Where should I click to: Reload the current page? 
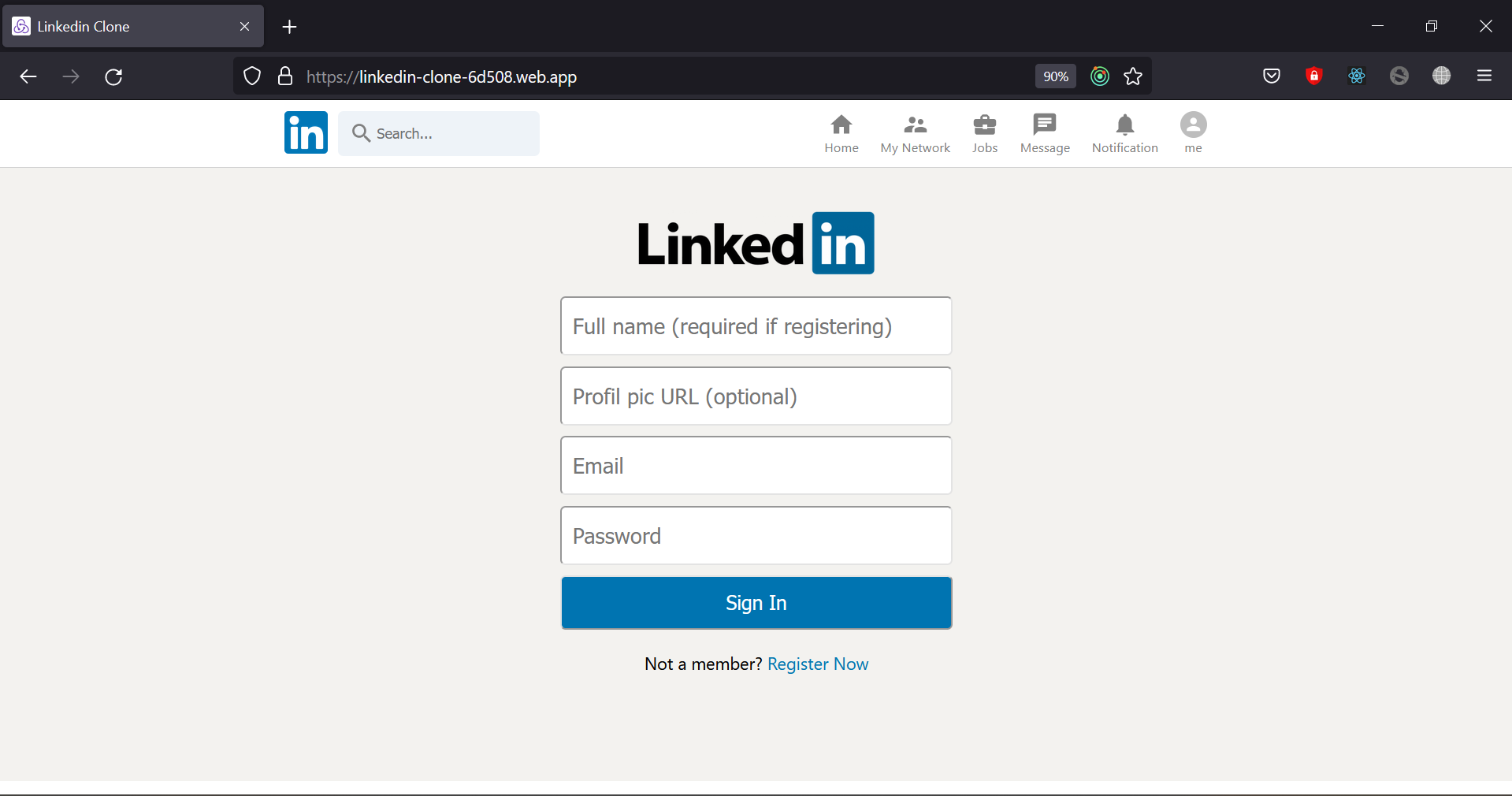[x=113, y=76]
